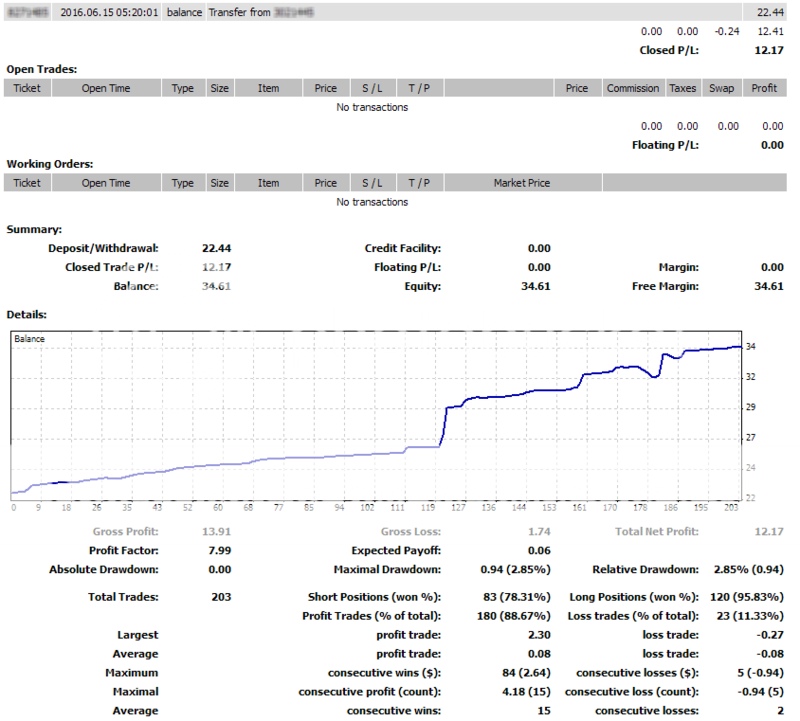
Task: Select the balance transfer row dated 2016.06.15
Action: tap(400, 12)
